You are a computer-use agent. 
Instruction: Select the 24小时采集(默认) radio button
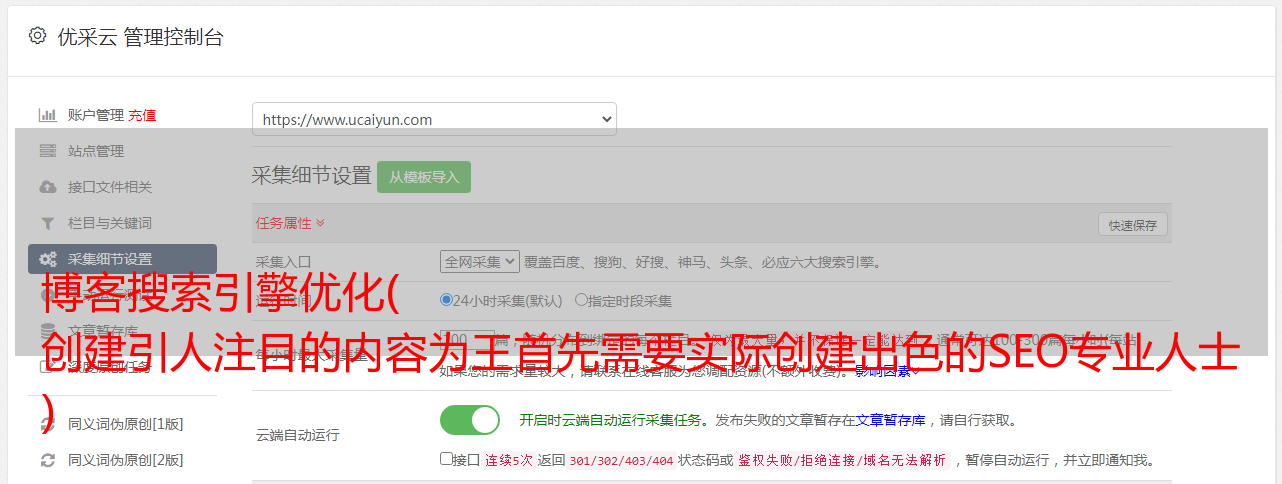tap(447, 300)
